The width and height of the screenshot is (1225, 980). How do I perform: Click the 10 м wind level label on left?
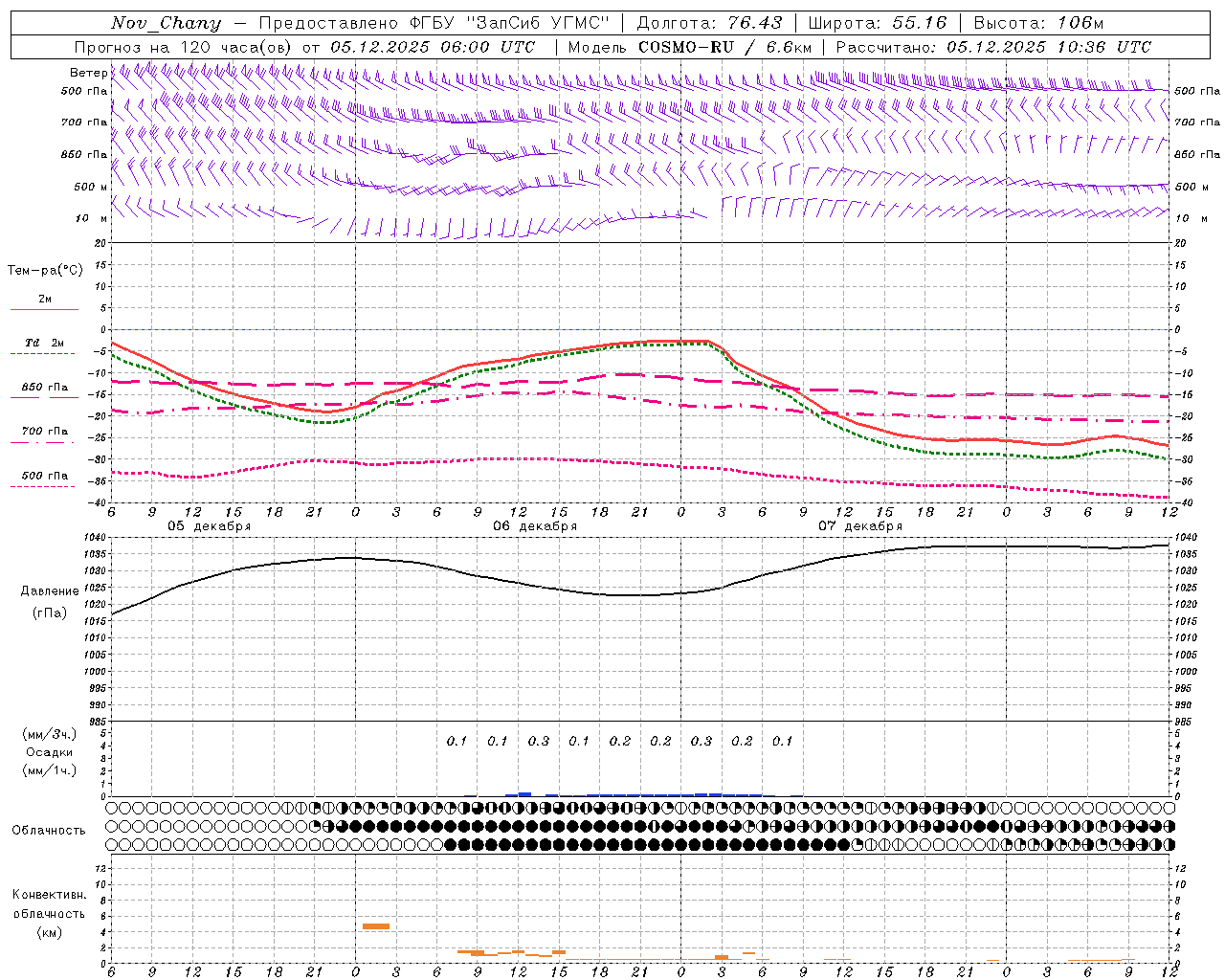pyautogui.click(x=92, y=218)
